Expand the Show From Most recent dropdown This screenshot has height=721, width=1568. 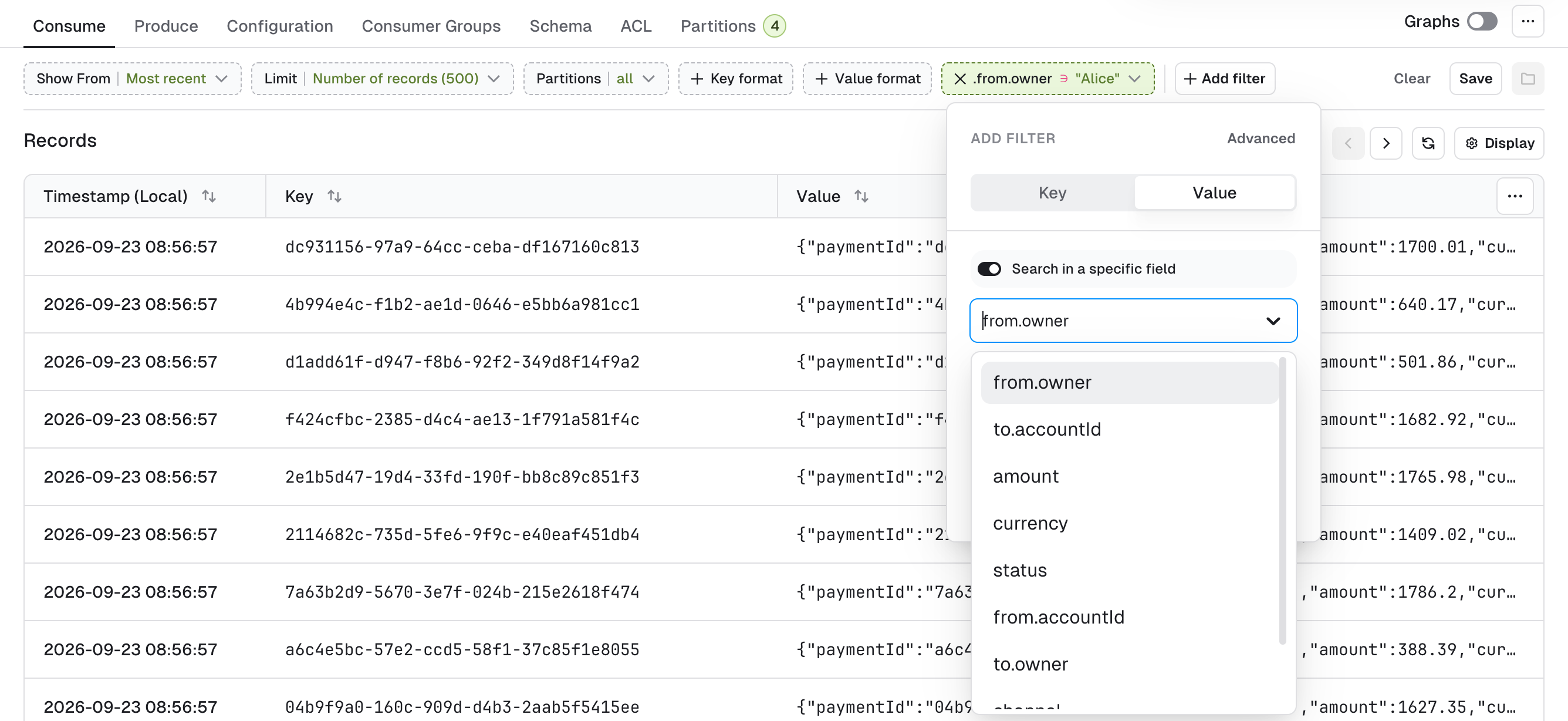(x=132, y=79)
